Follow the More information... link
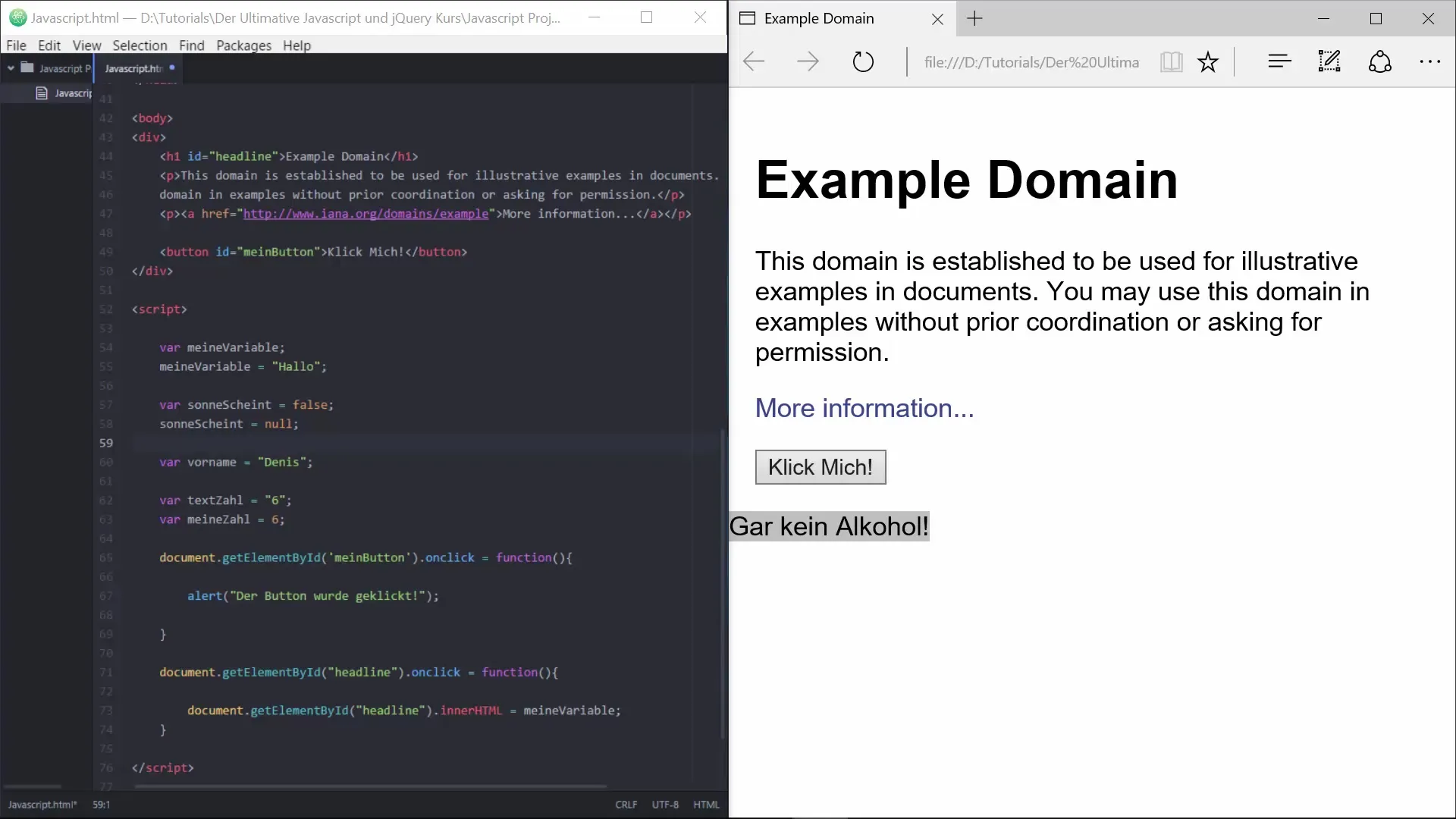This screenshot has height=819, width=1456. pos(864,409)
